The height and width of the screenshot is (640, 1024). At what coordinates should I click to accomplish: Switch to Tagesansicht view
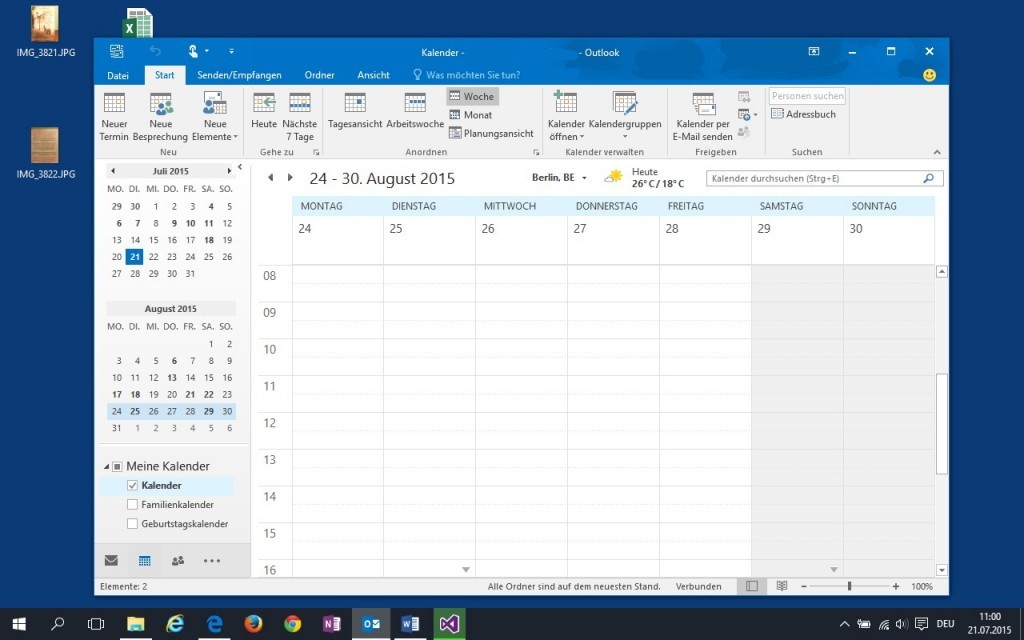click(x=355, y=103)
